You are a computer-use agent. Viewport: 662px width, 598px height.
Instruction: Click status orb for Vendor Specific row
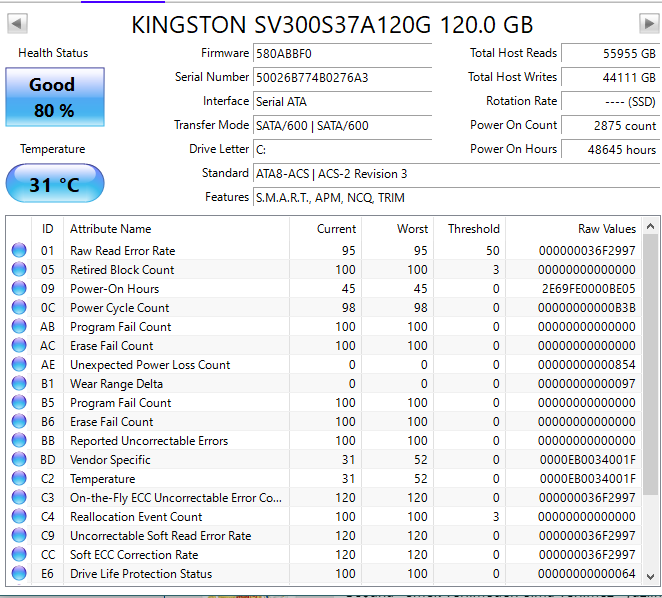tap(19, 459)
